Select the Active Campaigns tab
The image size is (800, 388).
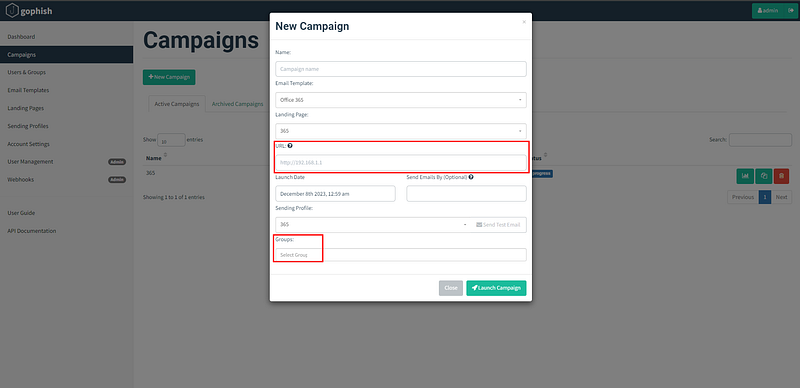(177, 104)
